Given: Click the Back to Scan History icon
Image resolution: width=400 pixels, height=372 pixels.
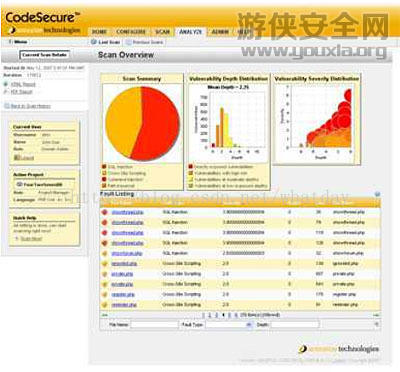Looking at the screenshot, I should (x=6, y=106).
